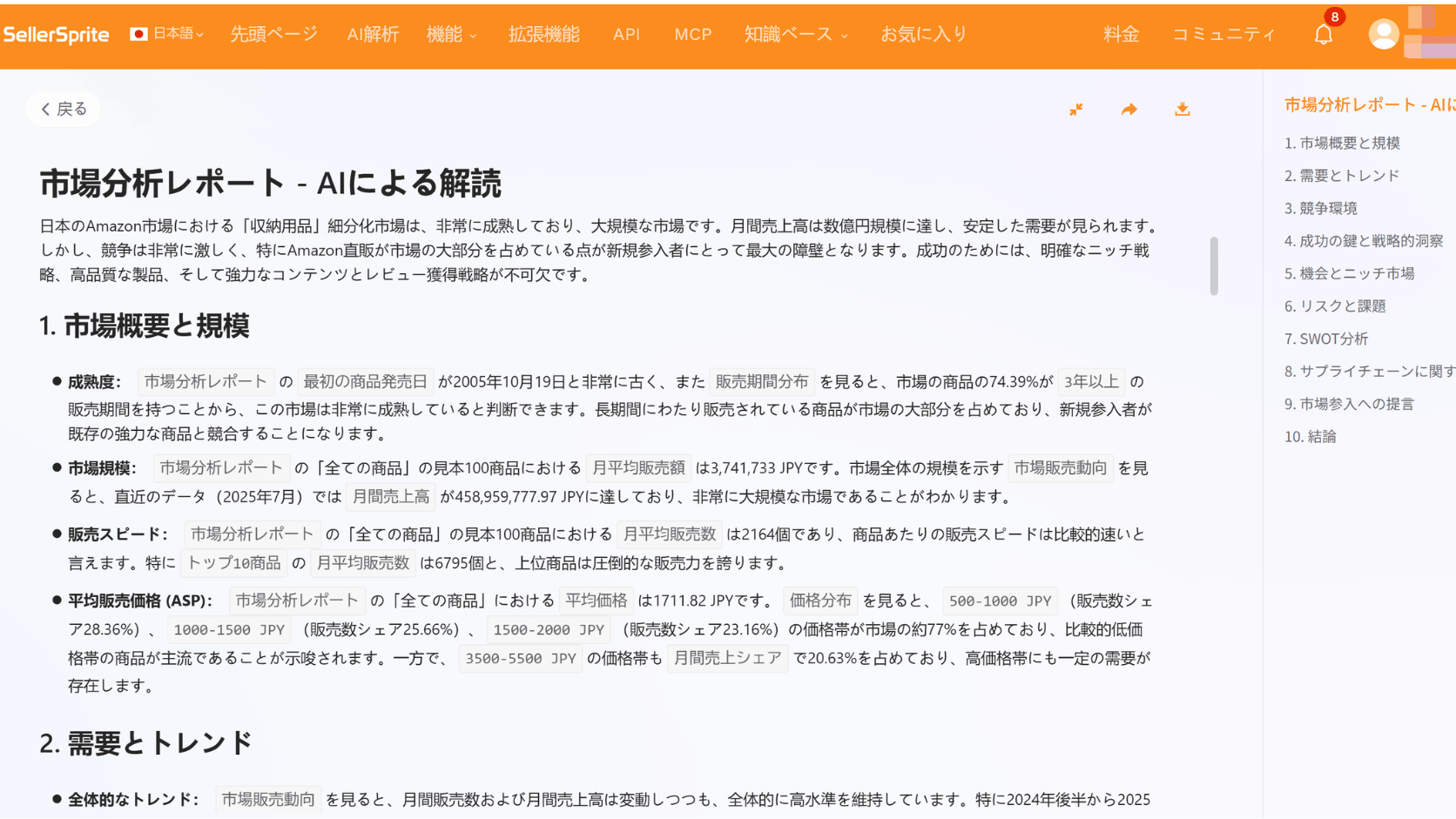Open the 料金 pricing page
Screen dimensions: 1456x819
[1121, 34]
